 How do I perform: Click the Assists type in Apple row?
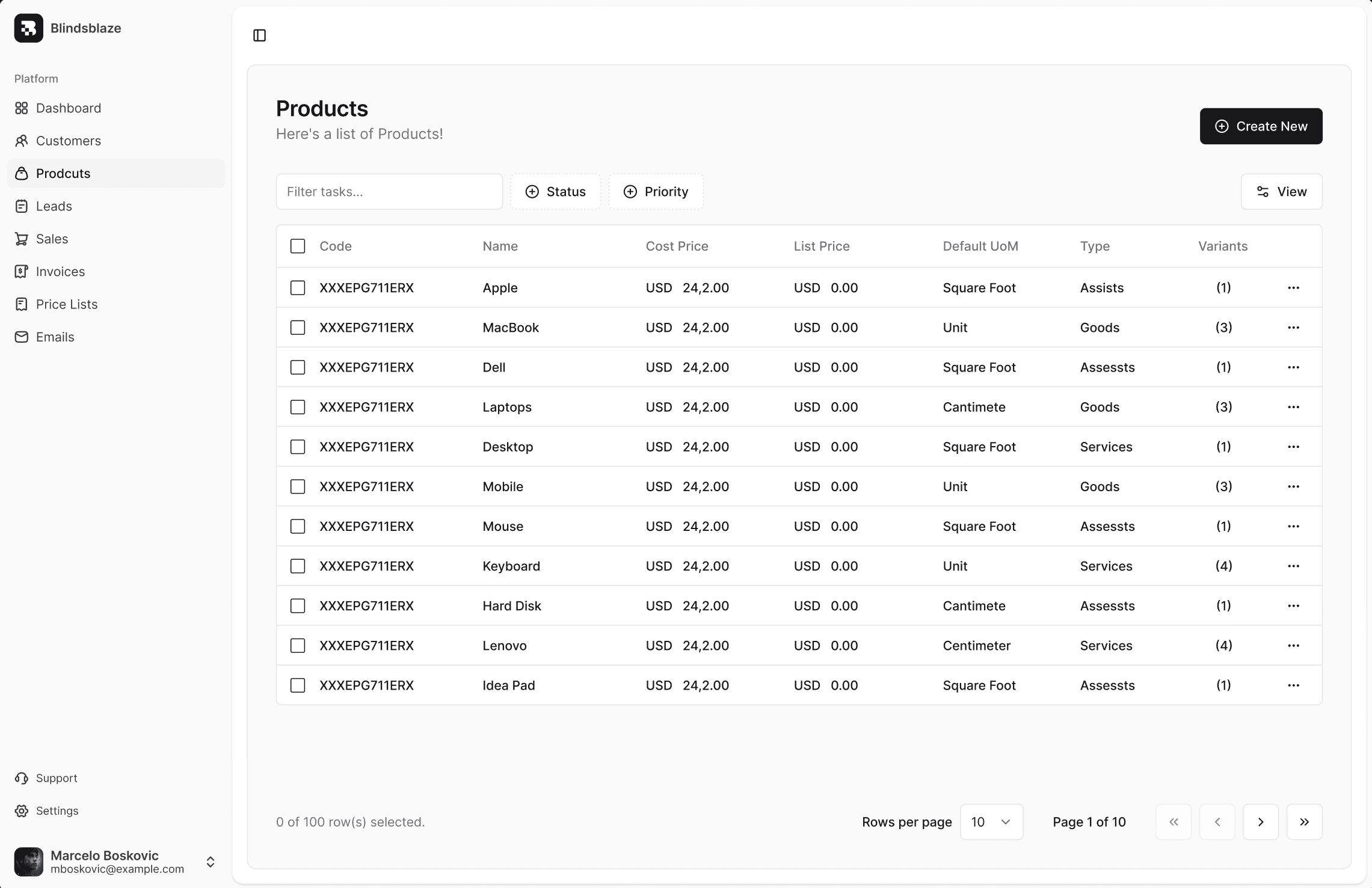click(x=1102, y=288)
